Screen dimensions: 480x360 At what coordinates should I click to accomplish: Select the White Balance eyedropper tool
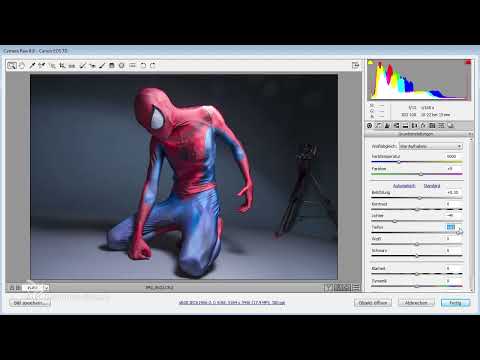[32, 65]
